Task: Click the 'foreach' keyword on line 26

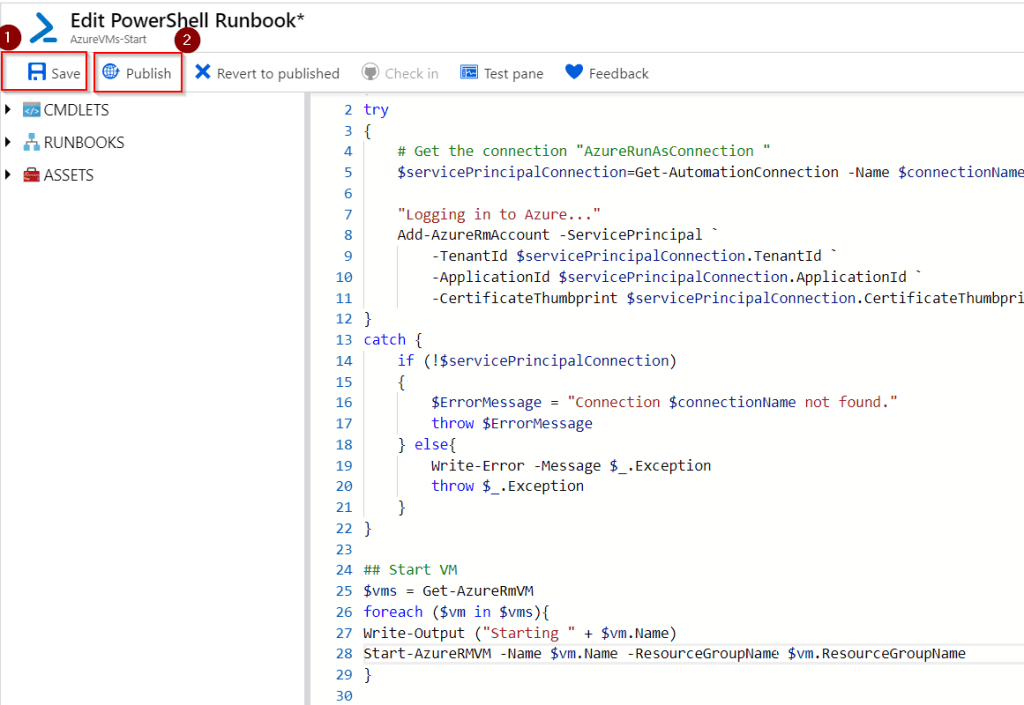Action: pyautogui.click(x=393, y=612)
